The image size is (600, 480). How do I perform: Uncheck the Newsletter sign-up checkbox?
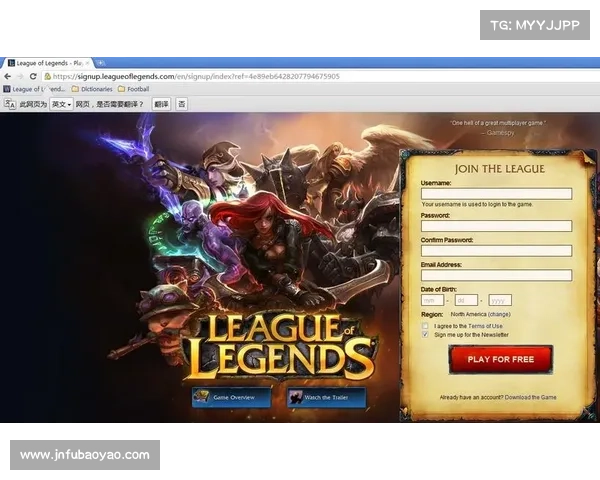[425, 335]
